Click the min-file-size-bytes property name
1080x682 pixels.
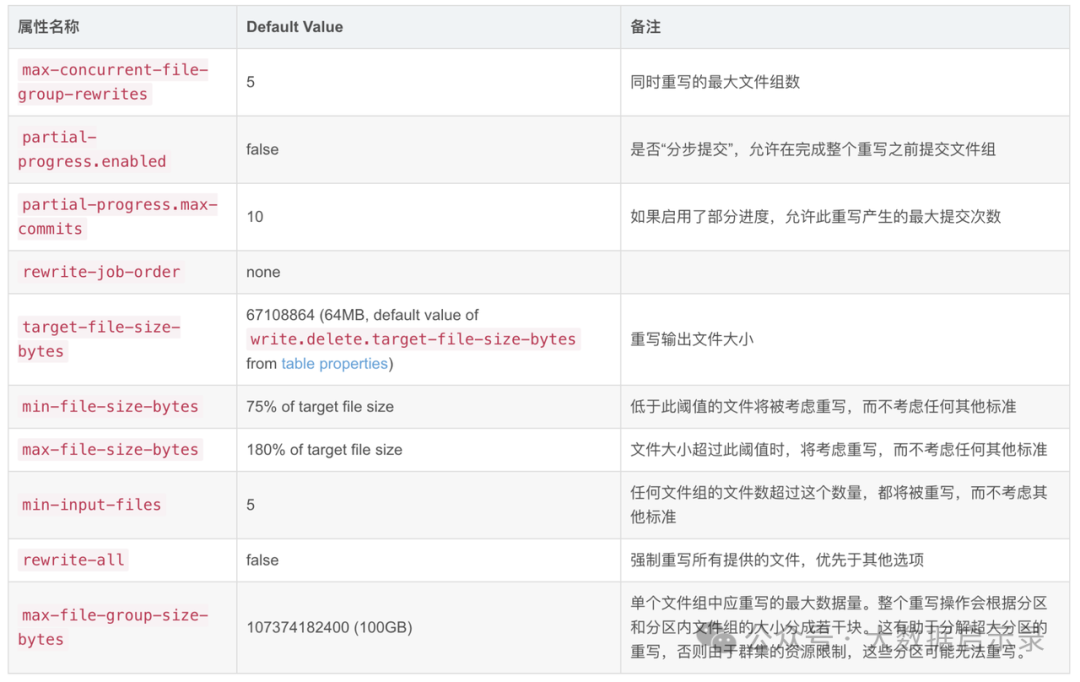point(110,406)
